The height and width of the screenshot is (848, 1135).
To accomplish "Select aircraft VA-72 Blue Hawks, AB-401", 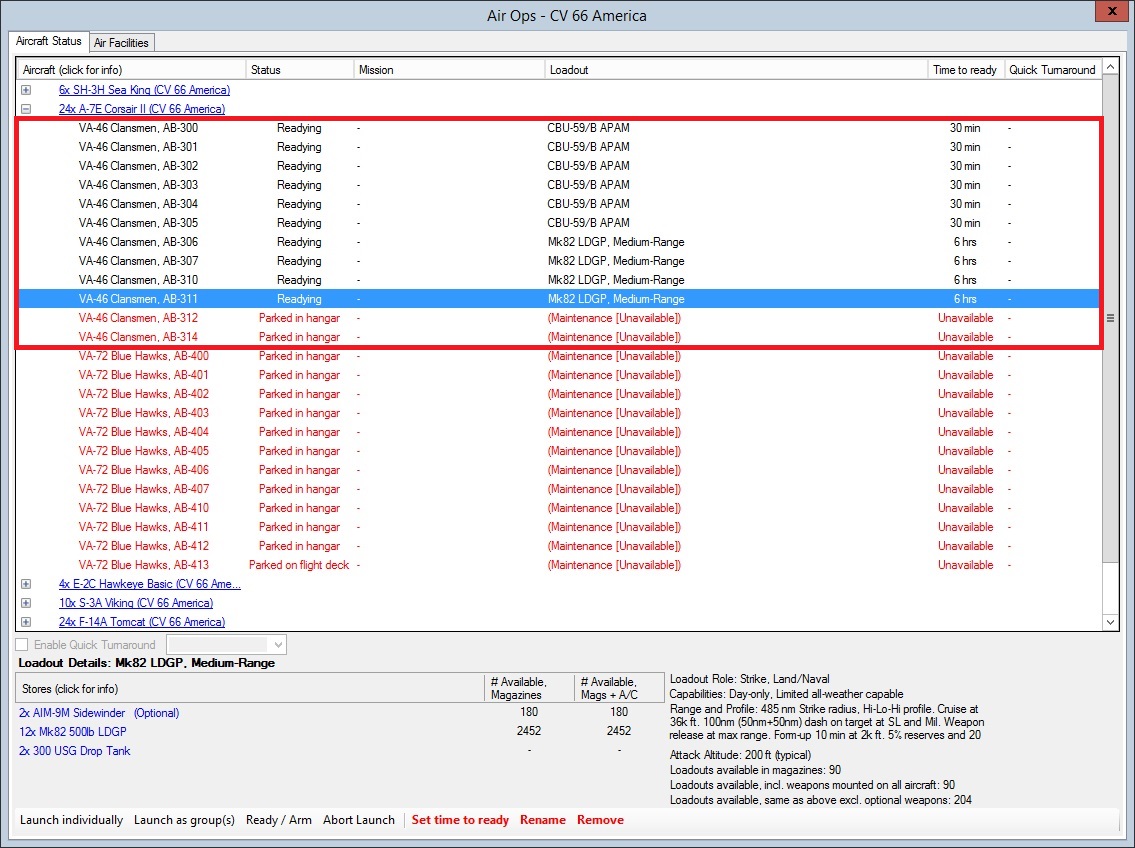I will coord(558,375).
